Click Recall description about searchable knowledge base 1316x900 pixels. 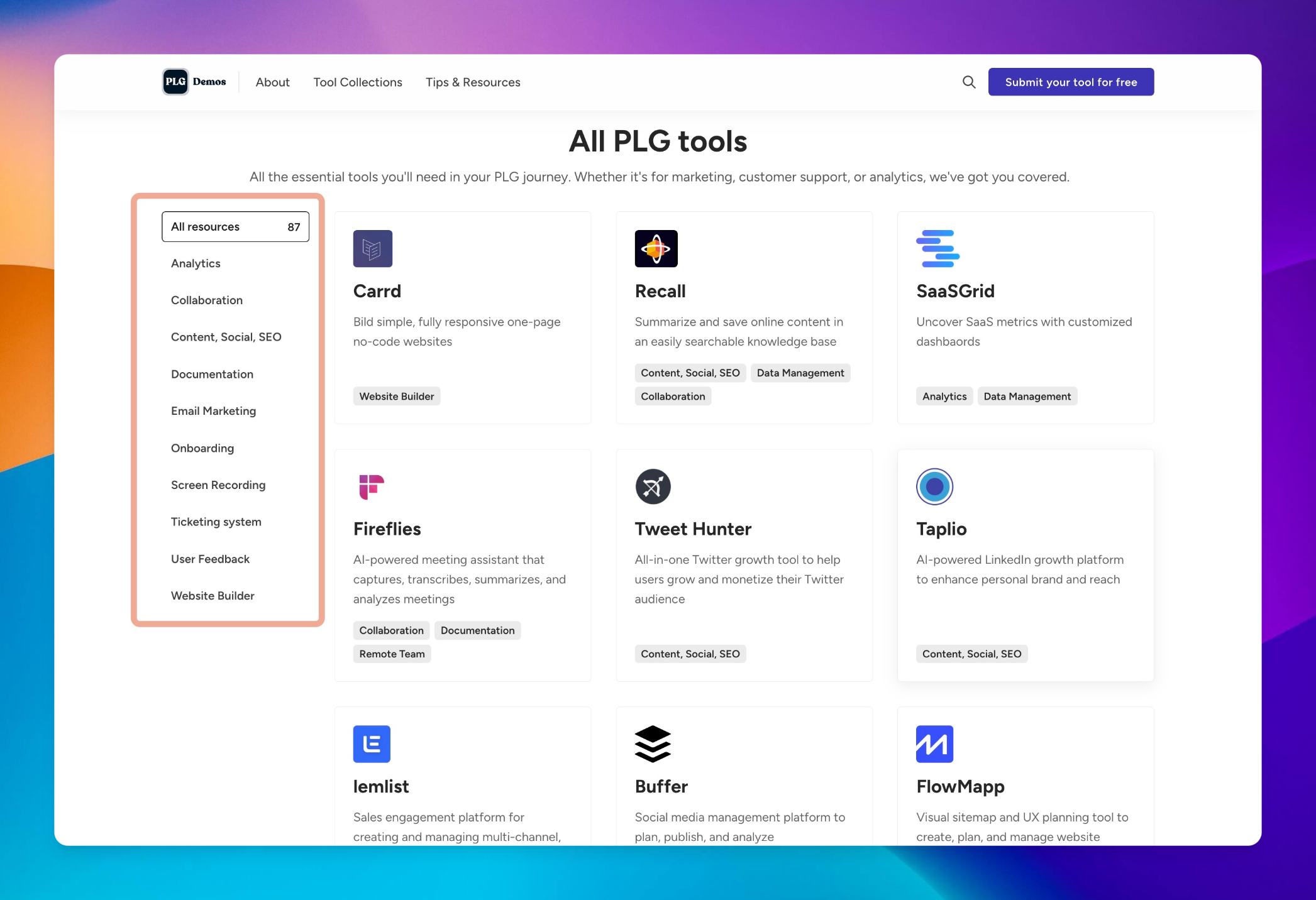(x=739, y=332)
